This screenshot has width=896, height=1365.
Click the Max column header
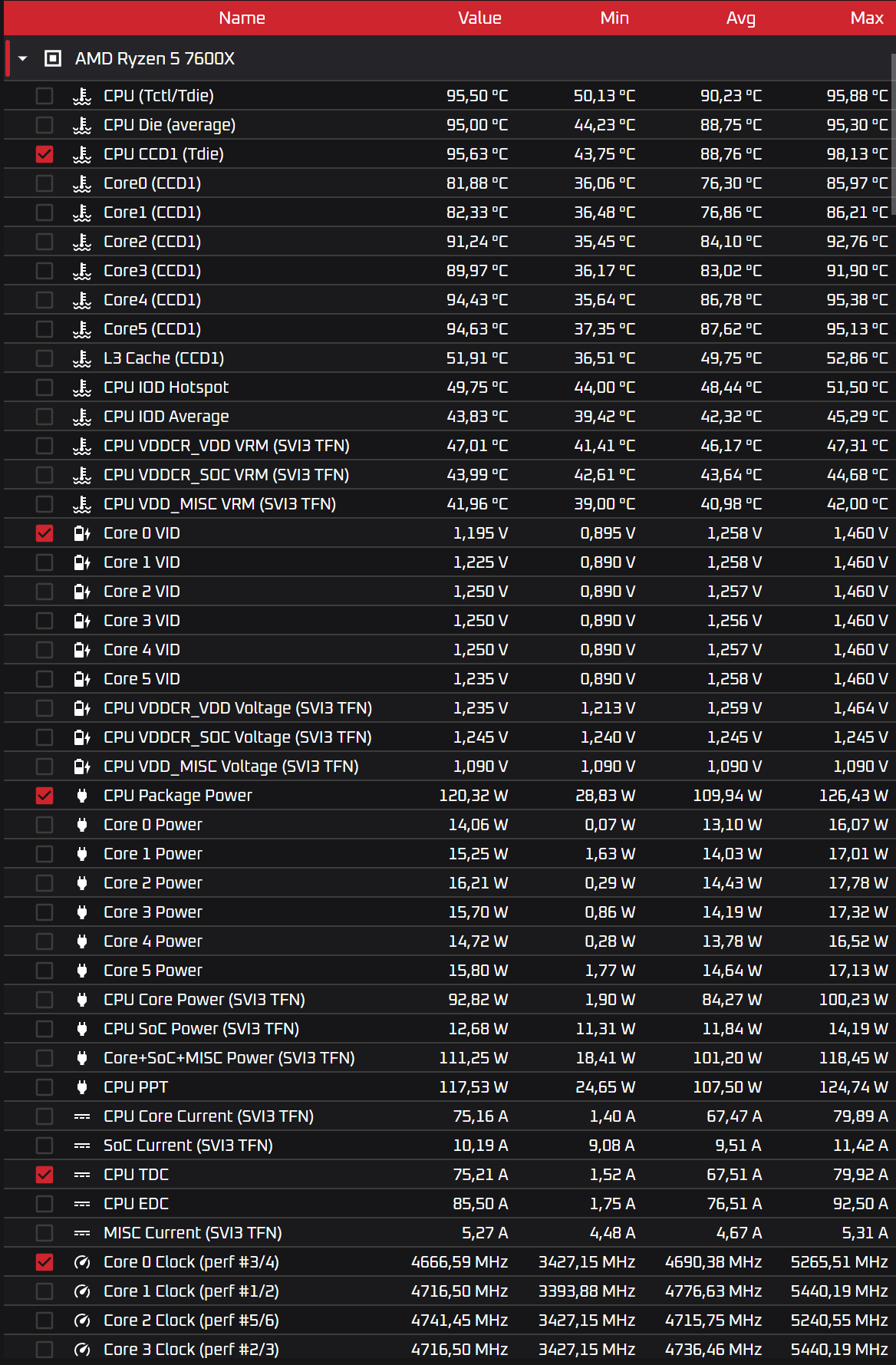tap(867, 18)
